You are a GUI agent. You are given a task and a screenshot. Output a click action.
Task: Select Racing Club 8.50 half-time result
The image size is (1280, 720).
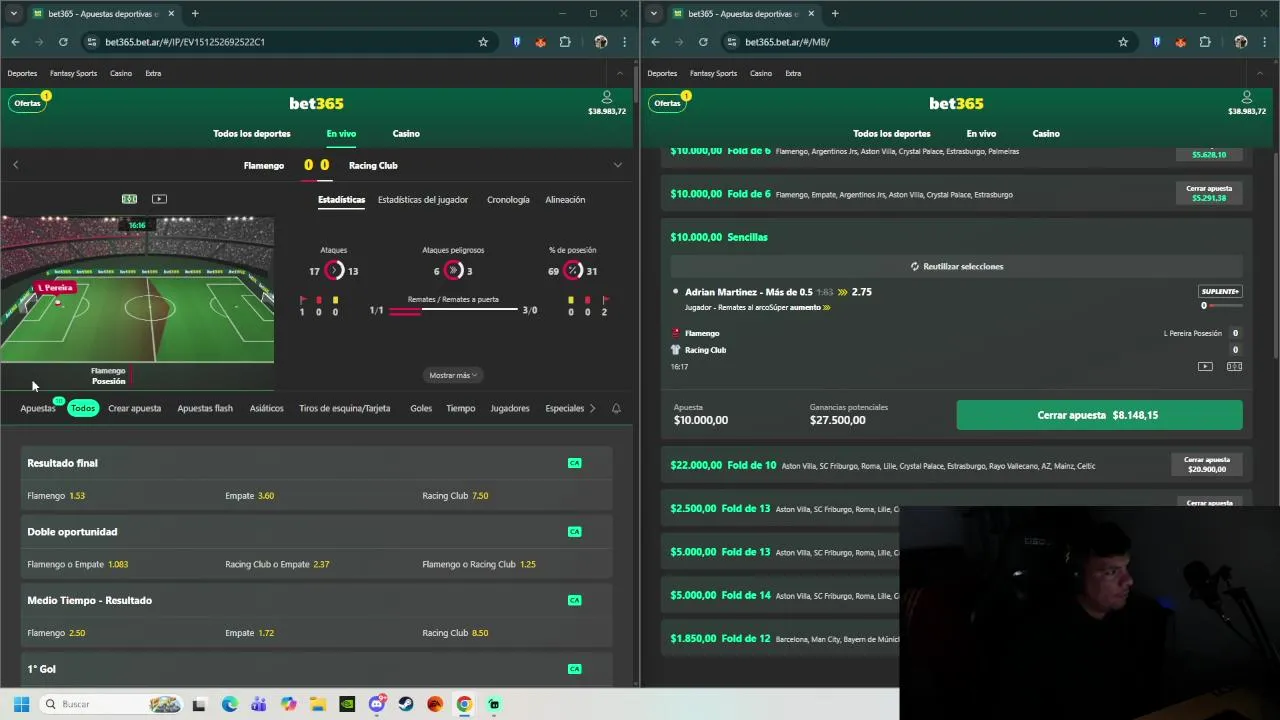514,633
